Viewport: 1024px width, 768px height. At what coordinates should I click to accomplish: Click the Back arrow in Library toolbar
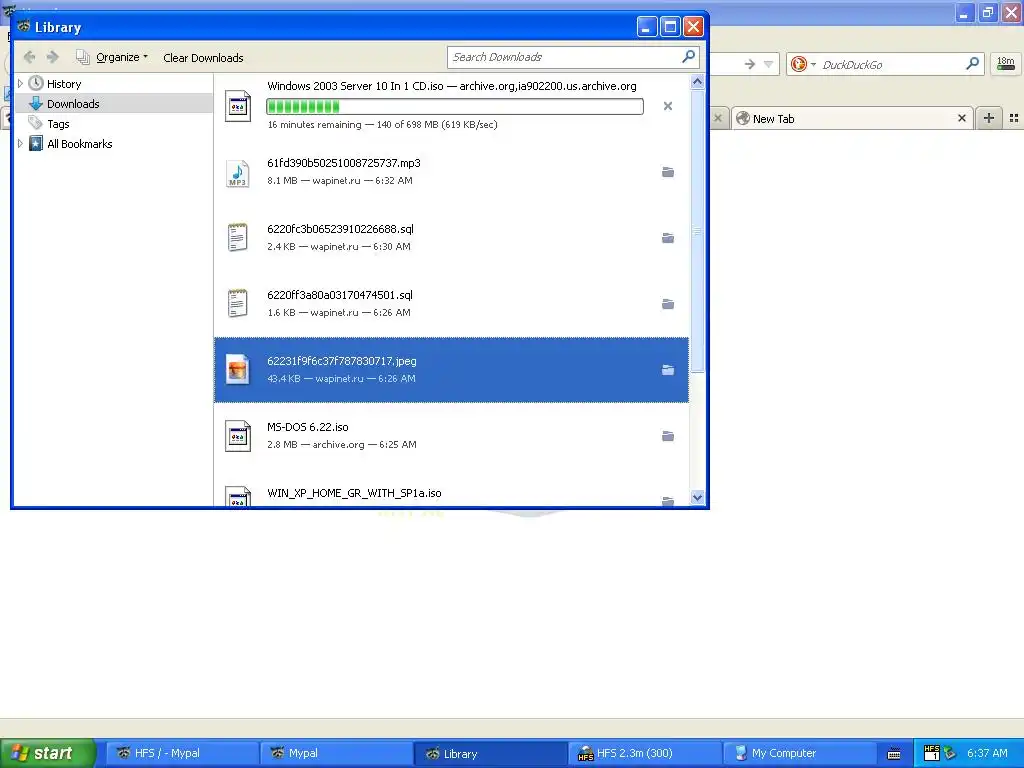pos(29,57)
